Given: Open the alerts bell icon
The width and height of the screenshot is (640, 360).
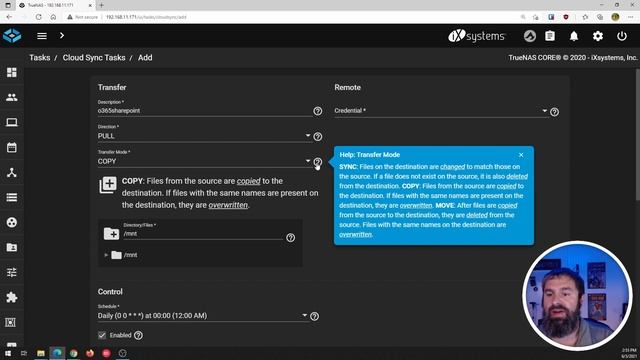Looking at the screenshot, I should [x=574, y=36].
